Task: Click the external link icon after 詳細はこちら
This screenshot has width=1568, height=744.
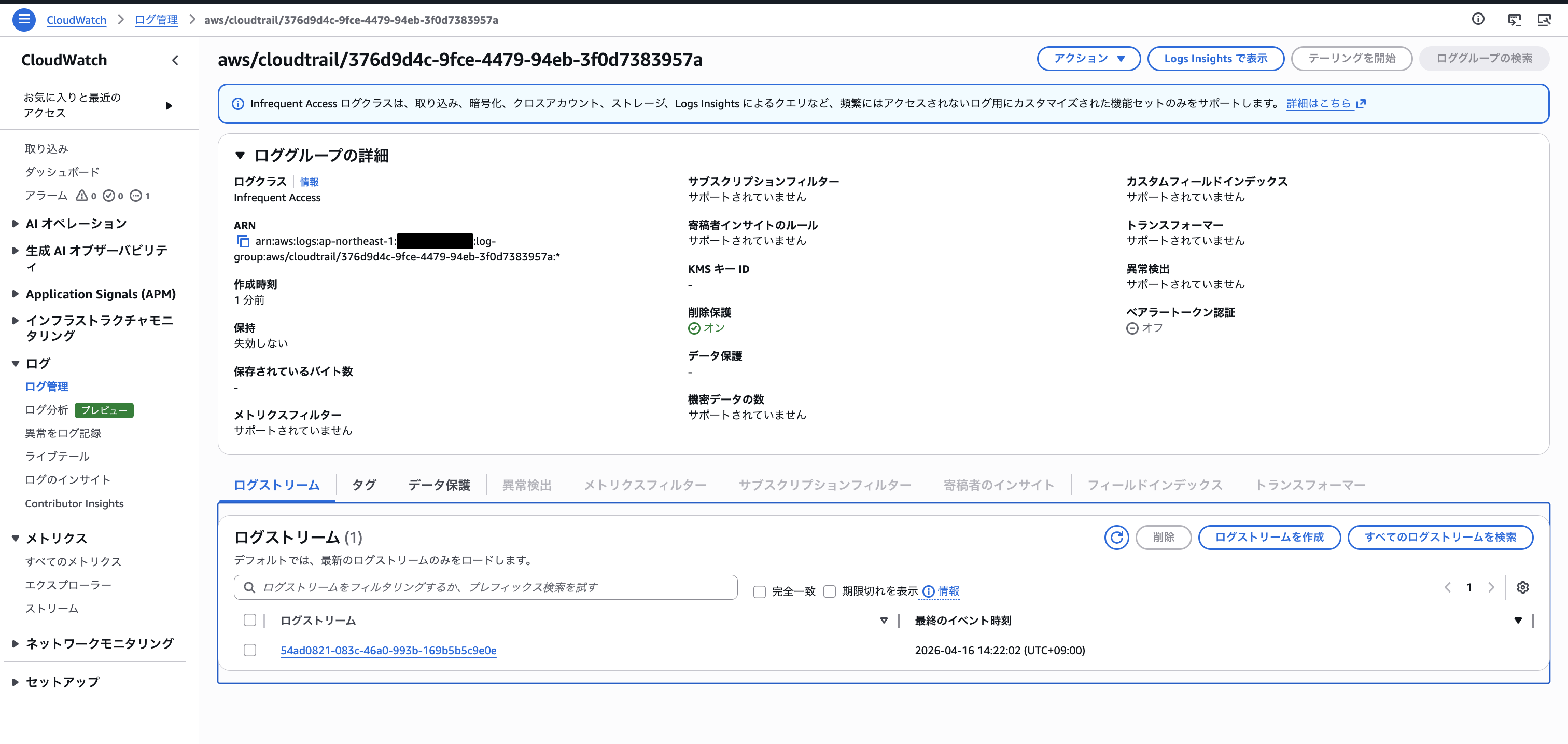Action: [x=1361, y=103]
